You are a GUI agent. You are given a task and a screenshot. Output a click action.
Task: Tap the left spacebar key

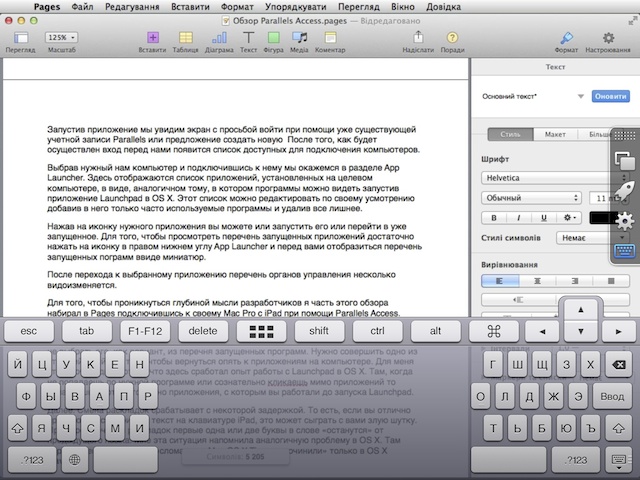pyautogui.click(x=125, y=460)
